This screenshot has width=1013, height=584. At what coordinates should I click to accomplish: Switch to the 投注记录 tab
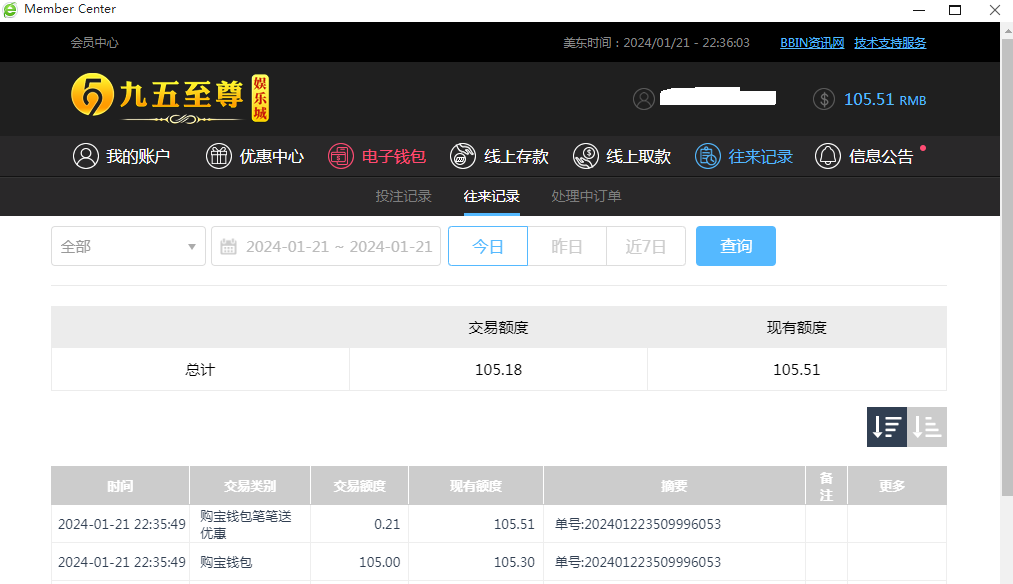click(403, 196)
